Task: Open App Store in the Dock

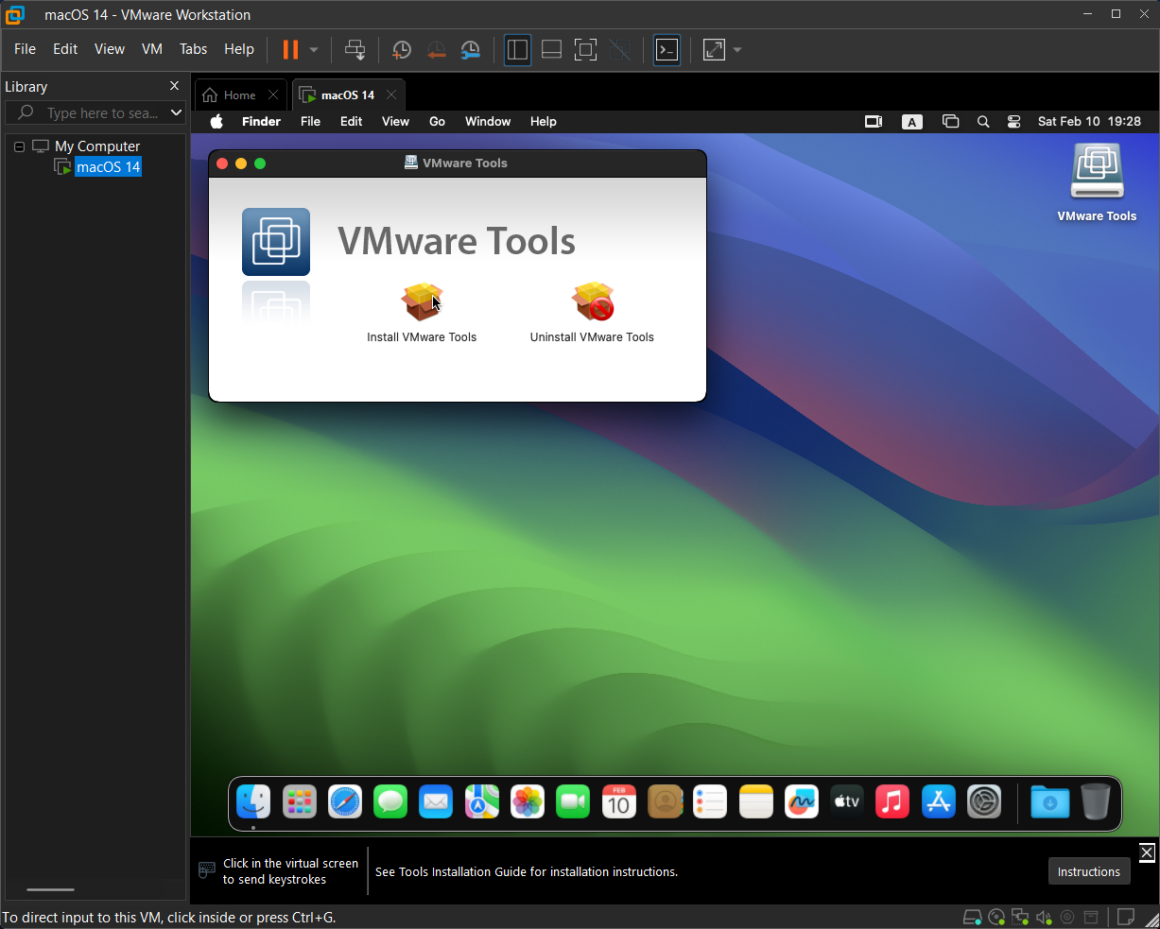Action: click(x=938, y=802)
